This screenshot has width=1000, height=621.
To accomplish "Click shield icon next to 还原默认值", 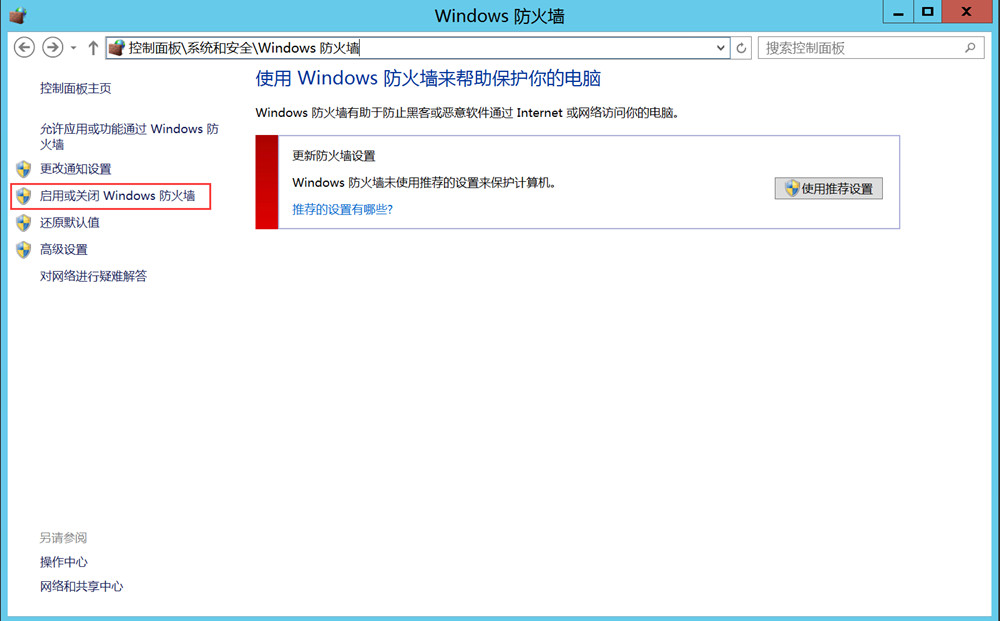I will (x=24, y=223).
